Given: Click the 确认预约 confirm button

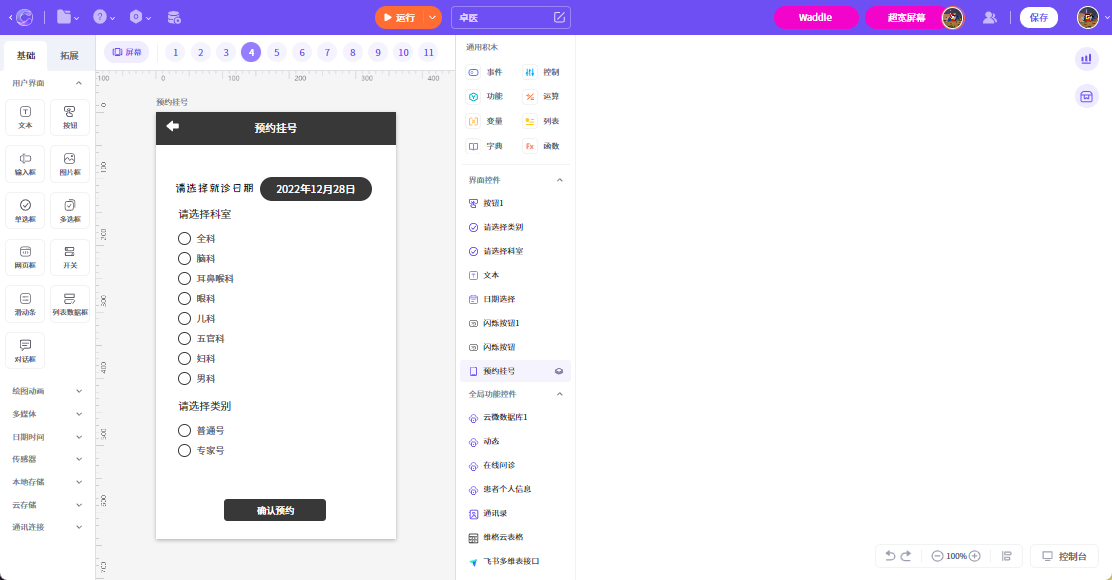Looking at the screenshot, I should [275, 510].
